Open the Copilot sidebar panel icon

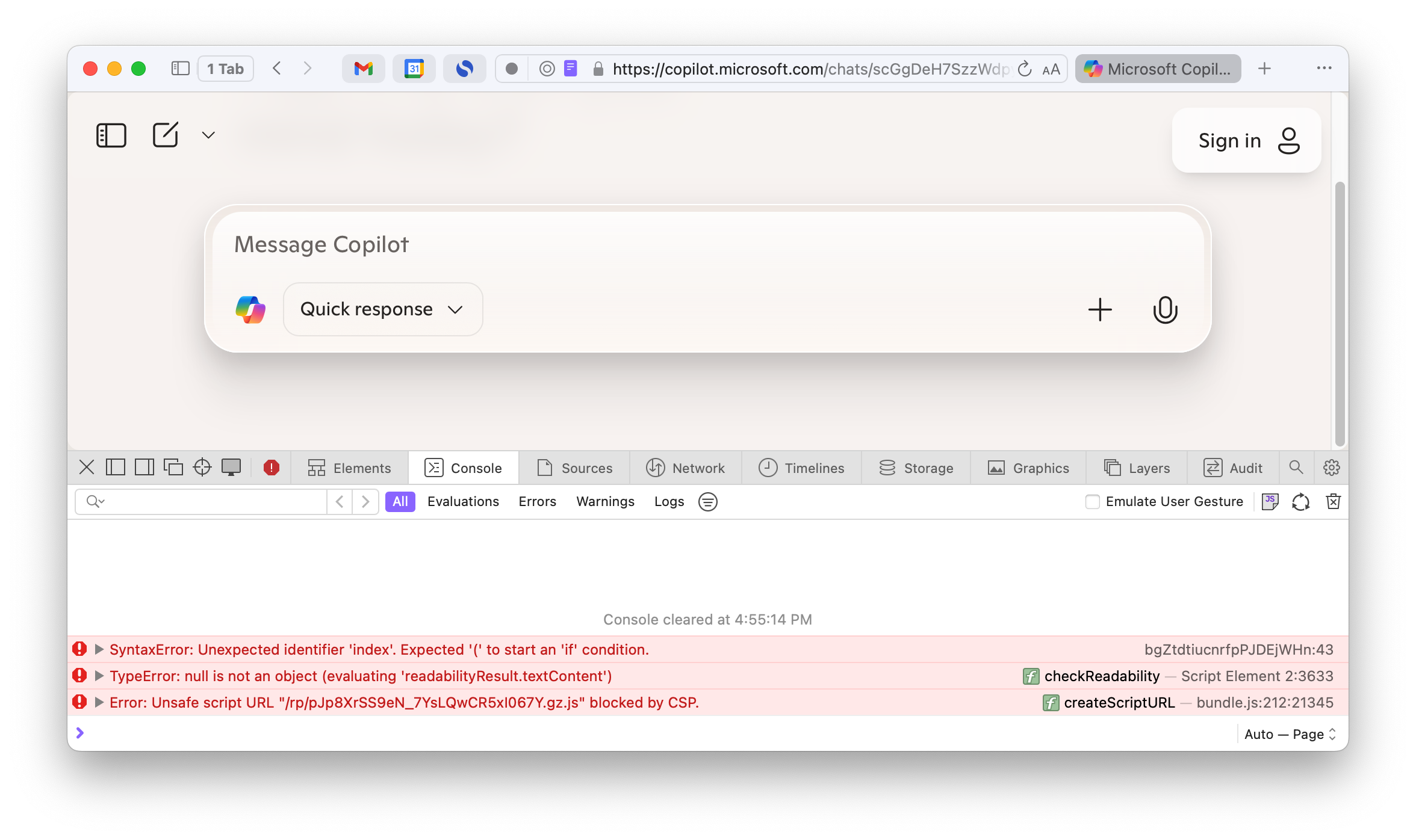111,135
